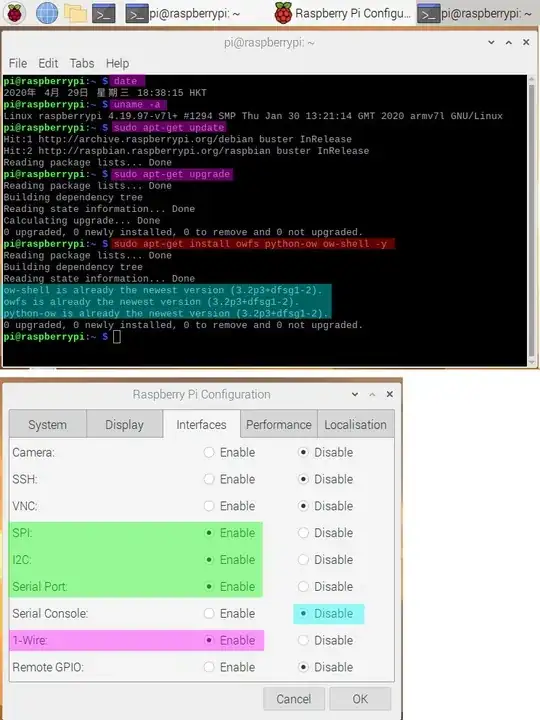Close the Raspberry Pi Configuration window
Viewport: 540px width, 720px height.
[389, 394]
